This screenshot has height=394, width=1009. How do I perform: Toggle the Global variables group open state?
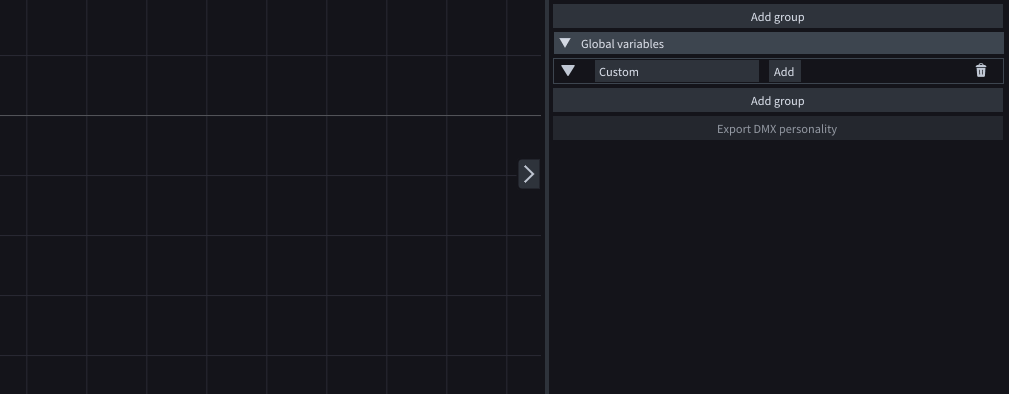click(x=565, y=43)
